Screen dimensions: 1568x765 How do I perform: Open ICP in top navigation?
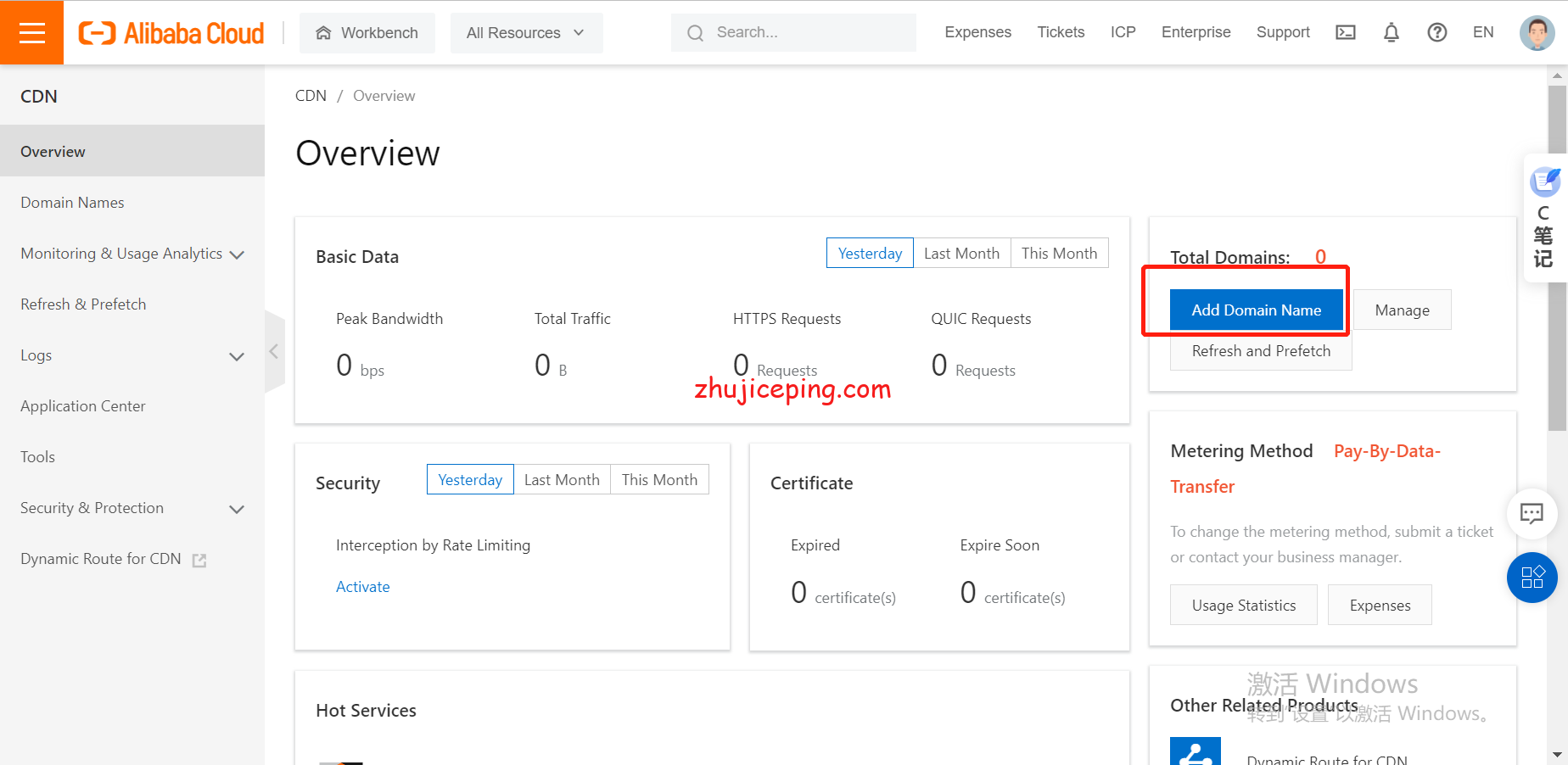1123,32
